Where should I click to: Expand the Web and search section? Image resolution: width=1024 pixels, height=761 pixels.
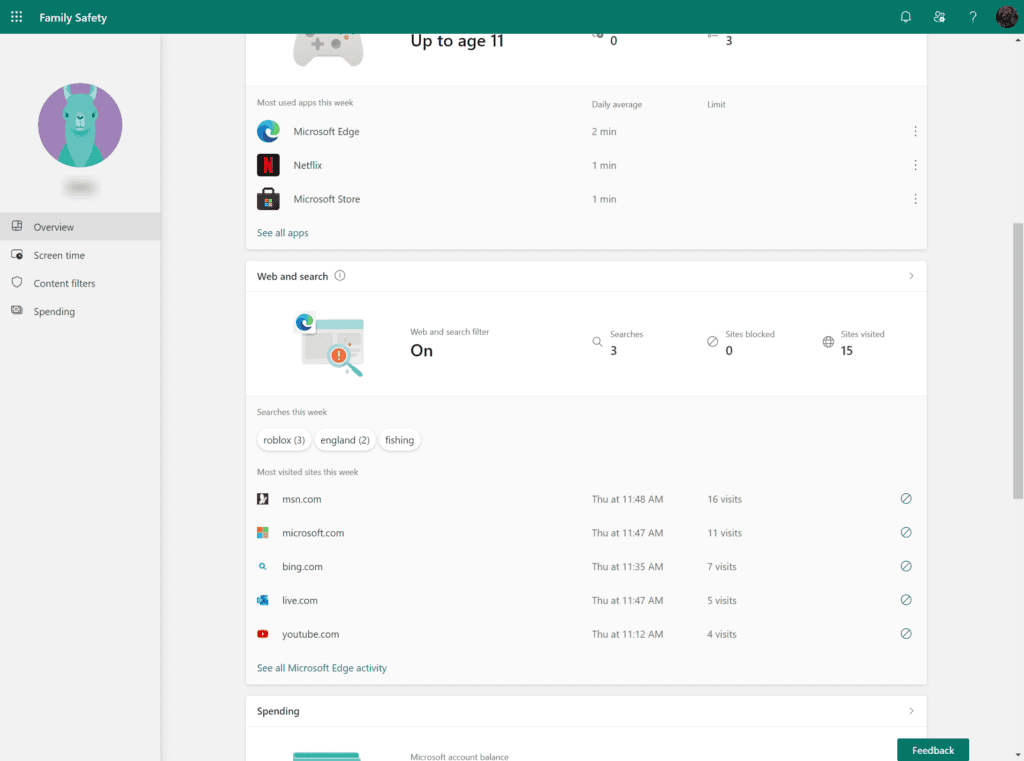pyautogui.click(x=910, y=276)
